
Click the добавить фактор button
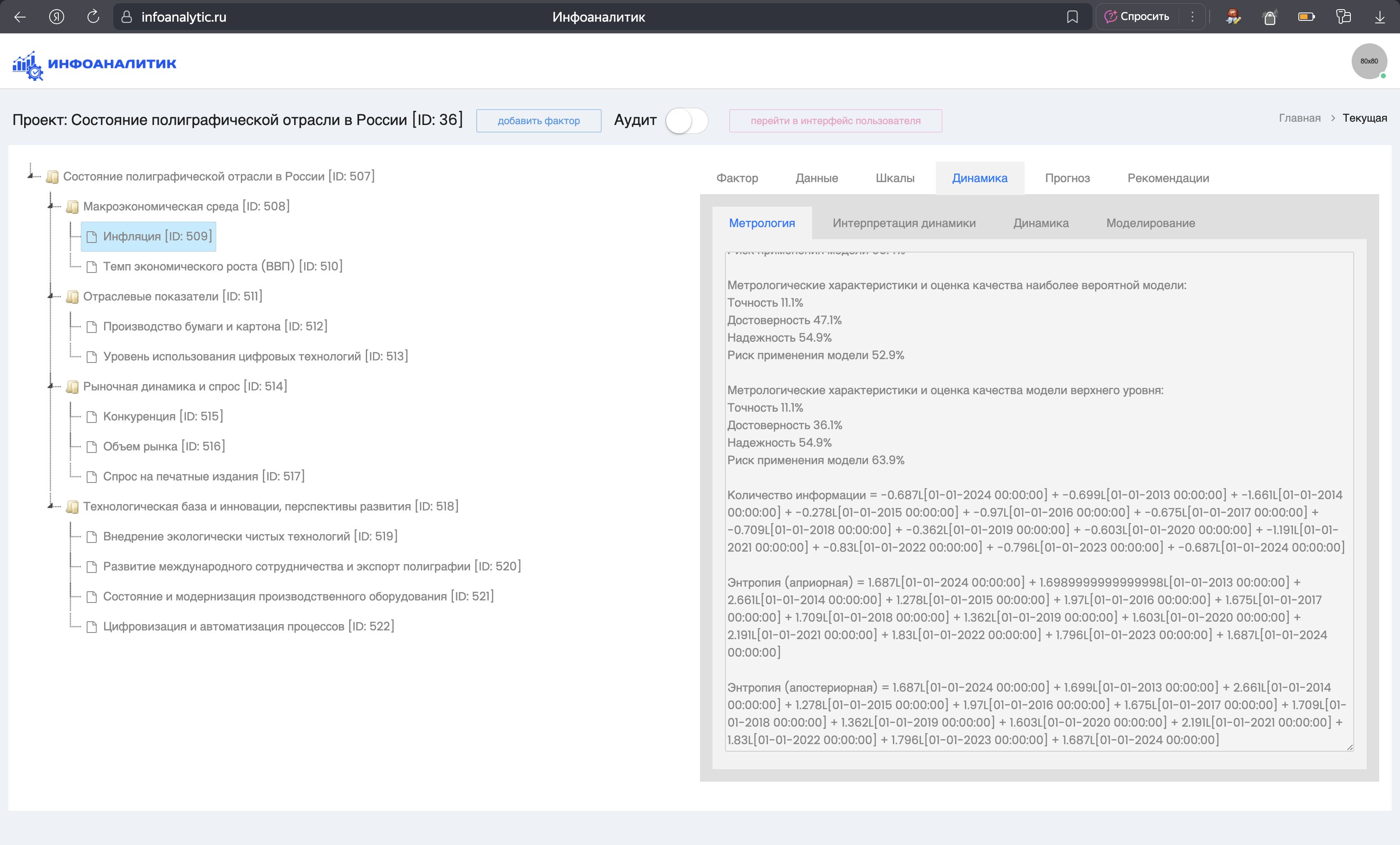pyautogui.click(x=538, y=120)
